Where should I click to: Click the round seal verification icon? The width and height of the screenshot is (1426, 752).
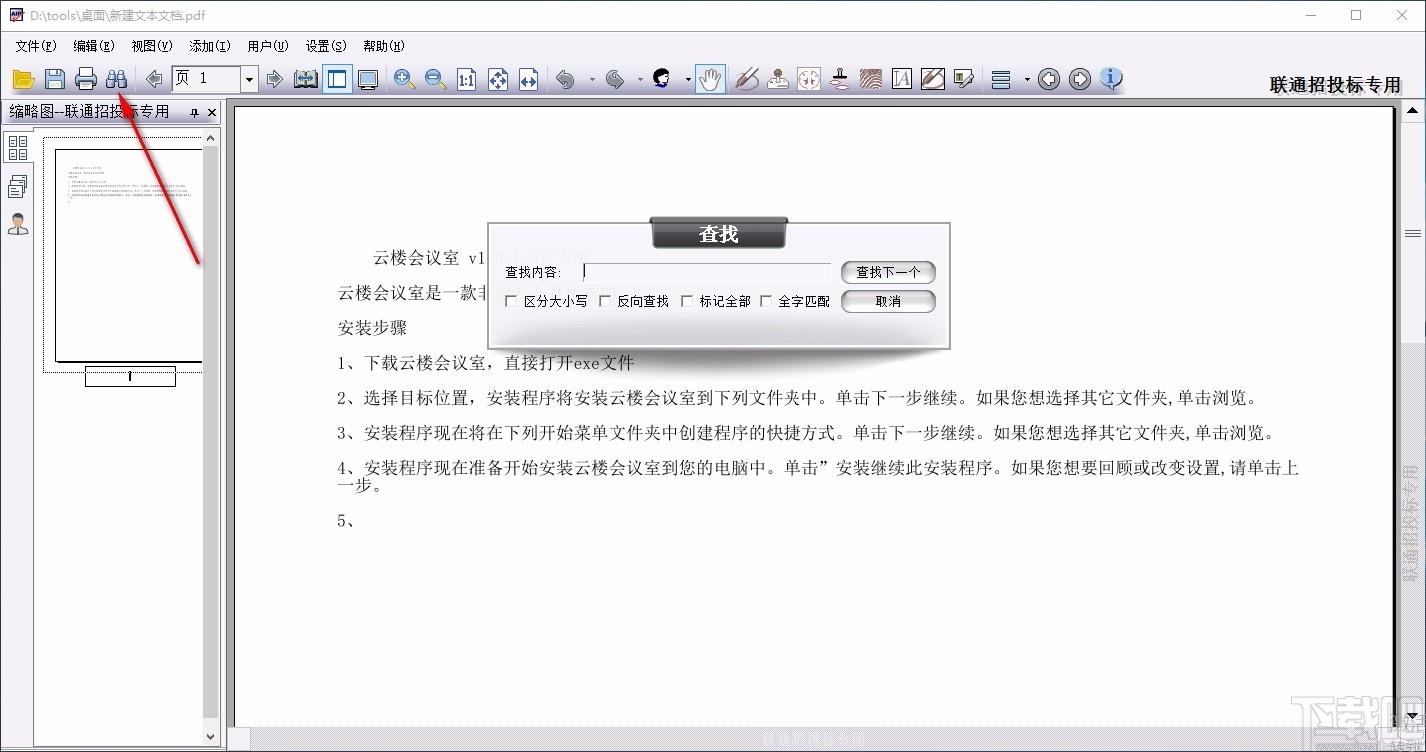point(809,79)
